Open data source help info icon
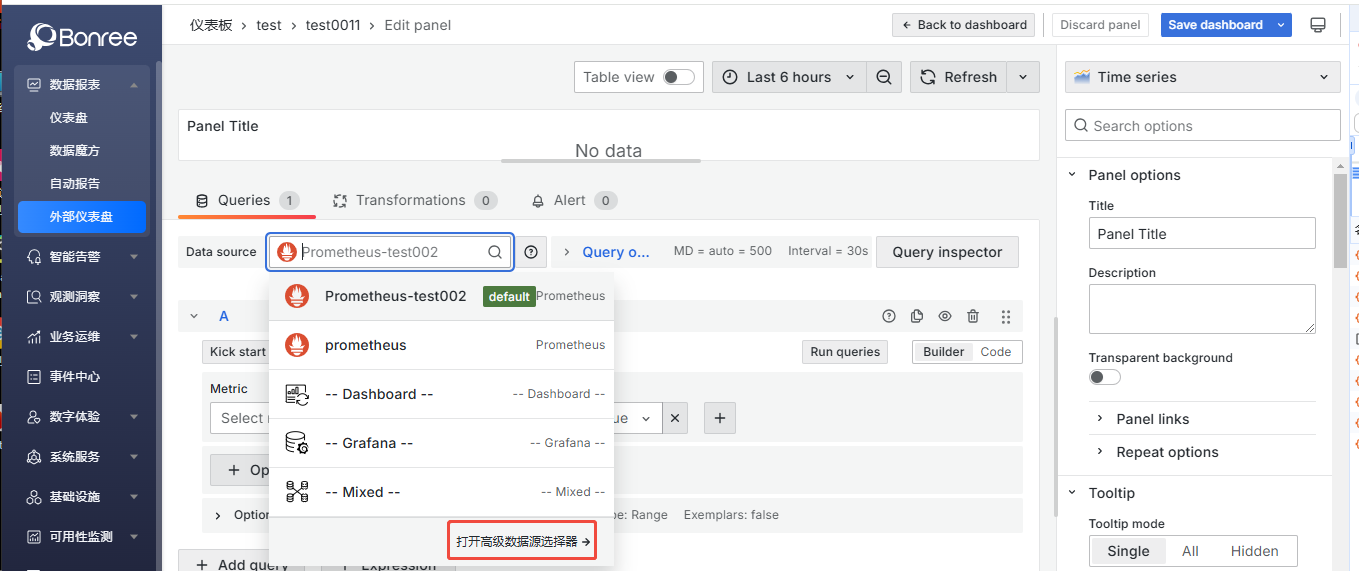Viewport: 1359px width, 571px height. tap(531, 252)
